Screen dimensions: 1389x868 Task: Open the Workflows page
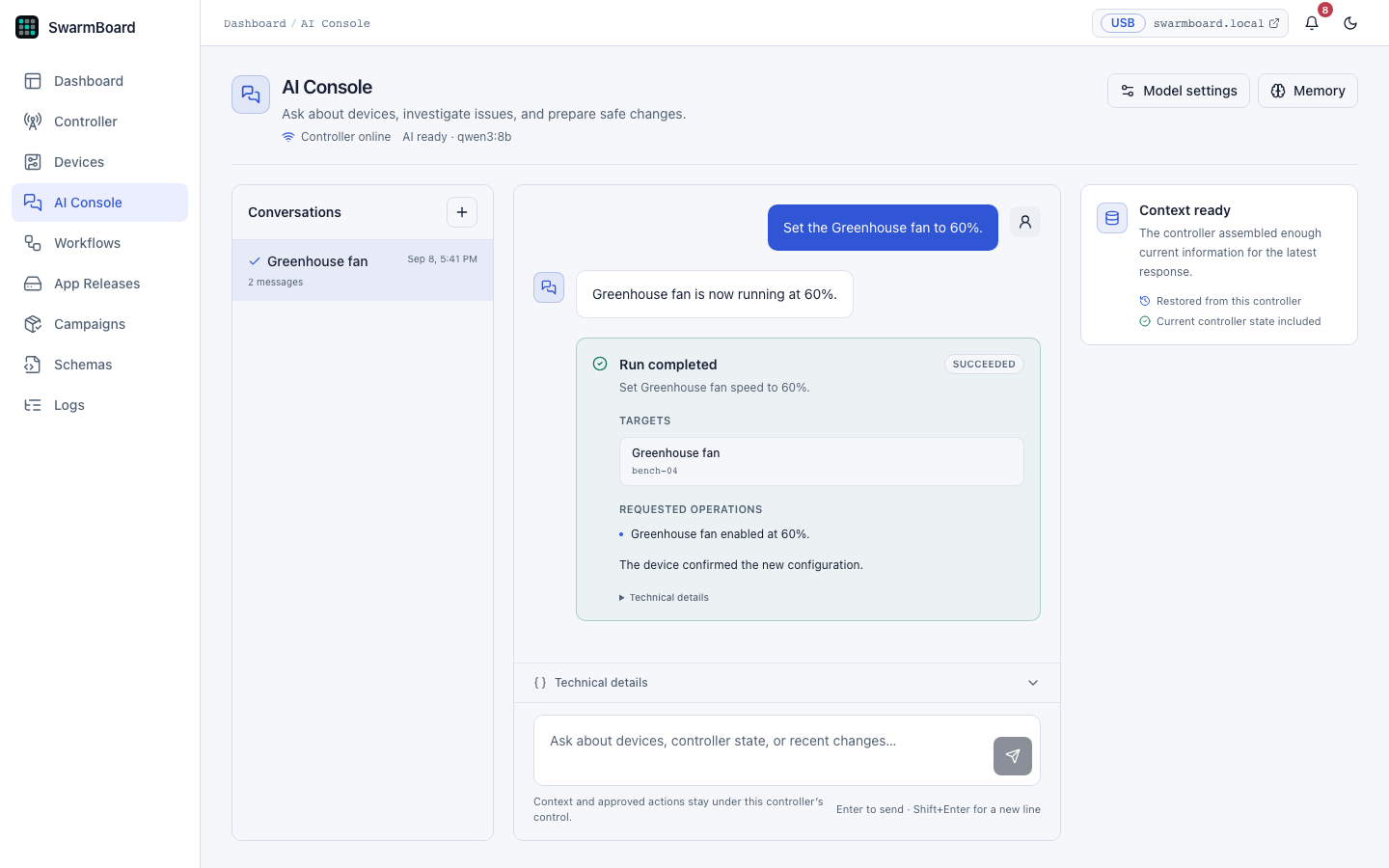(99, 243)
